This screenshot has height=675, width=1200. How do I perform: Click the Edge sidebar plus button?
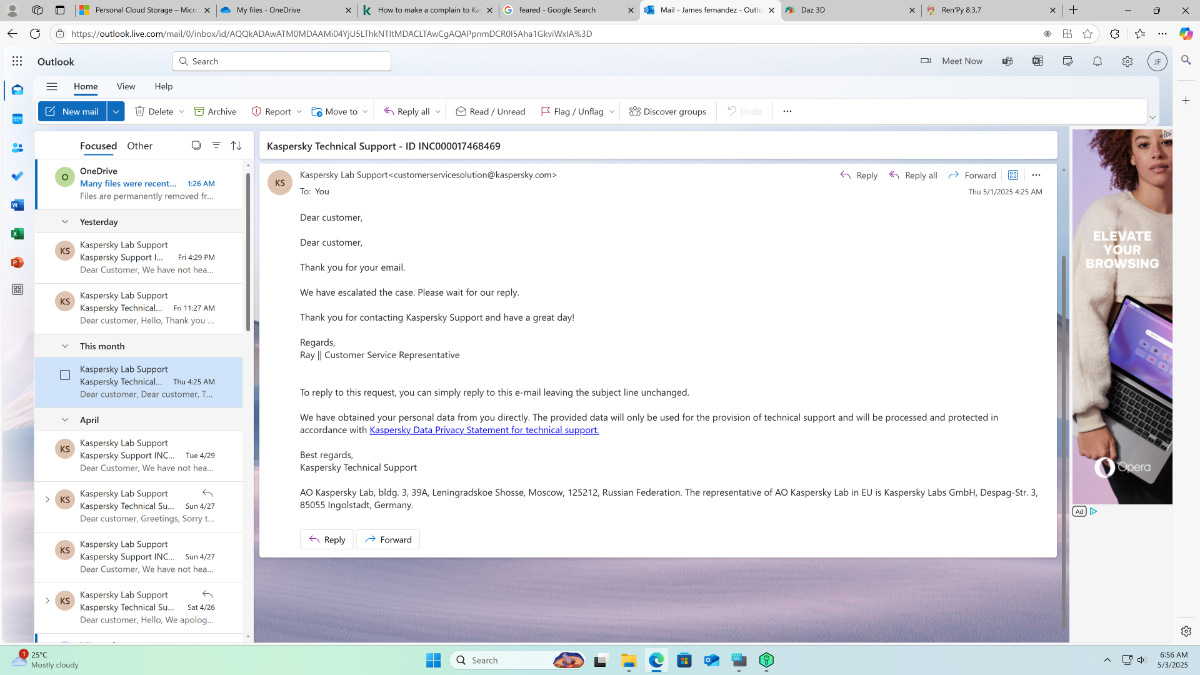pos(1186,100)
